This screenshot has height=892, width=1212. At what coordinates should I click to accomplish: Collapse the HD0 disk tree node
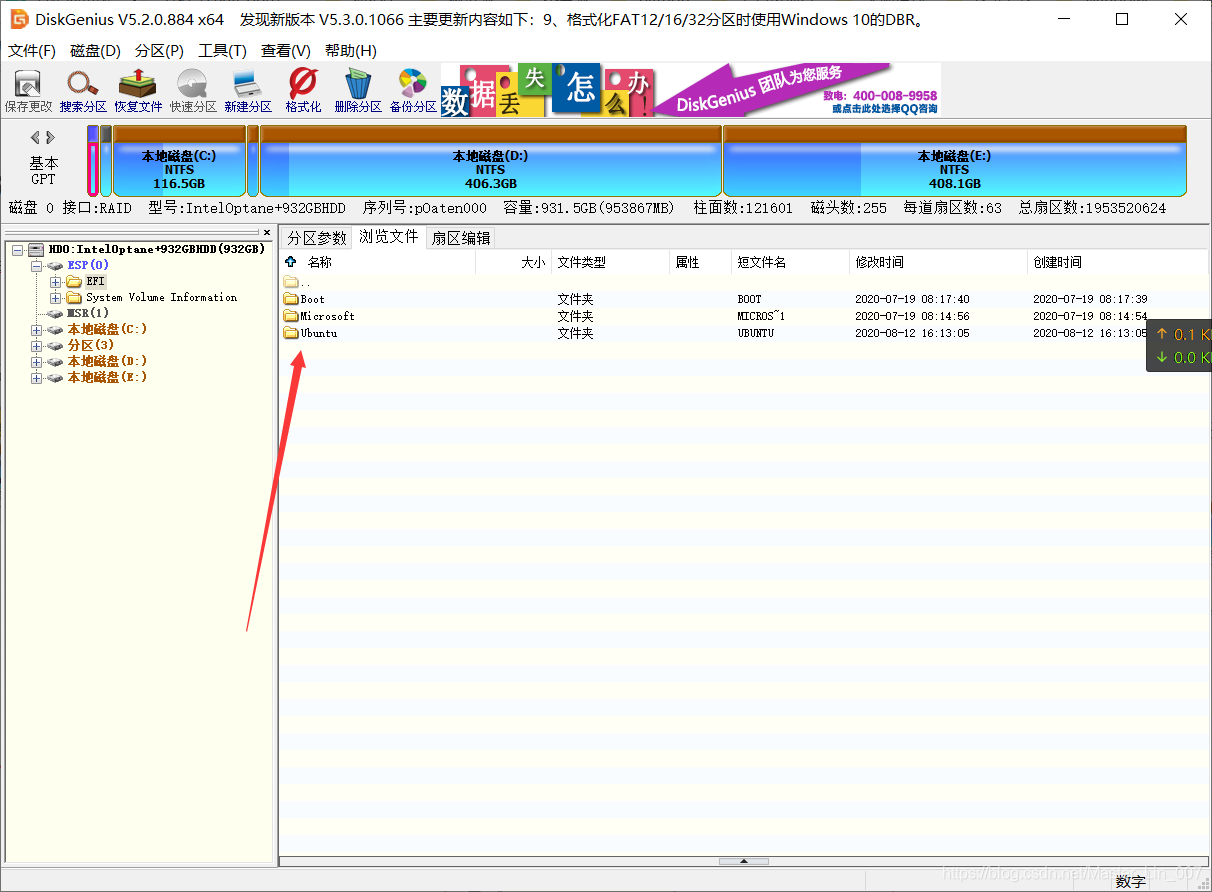click(x=18, y=249)
